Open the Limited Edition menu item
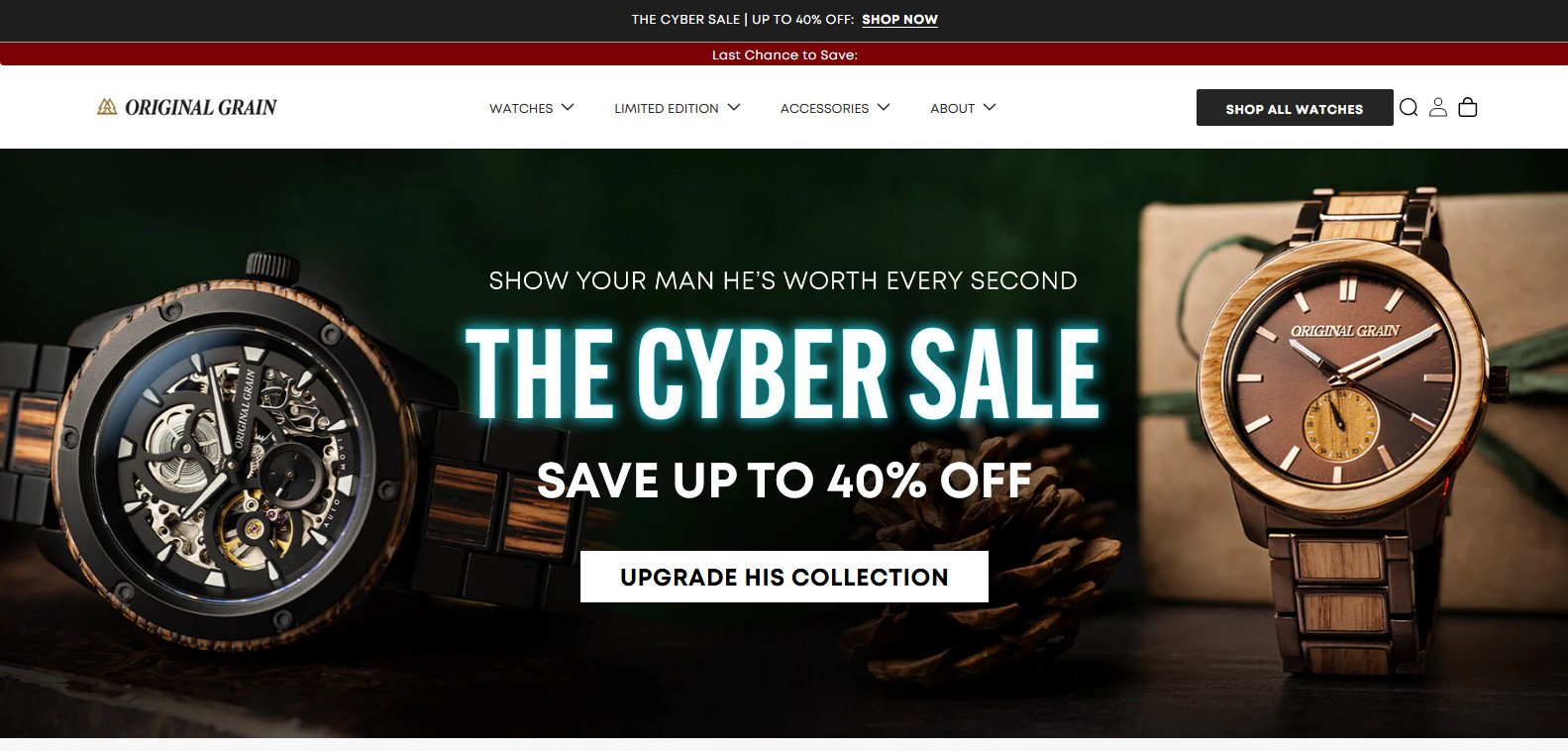This screenshot has width=1568, height=751. [667, 108]
